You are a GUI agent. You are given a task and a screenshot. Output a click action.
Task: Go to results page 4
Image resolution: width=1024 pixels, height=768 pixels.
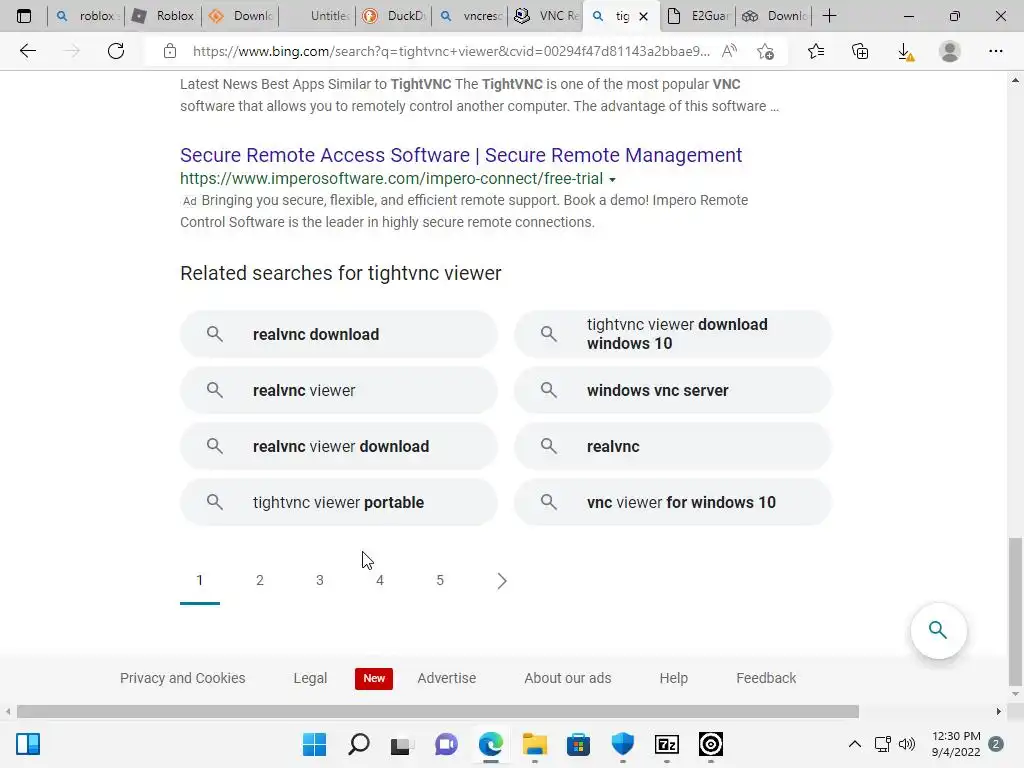380,581
